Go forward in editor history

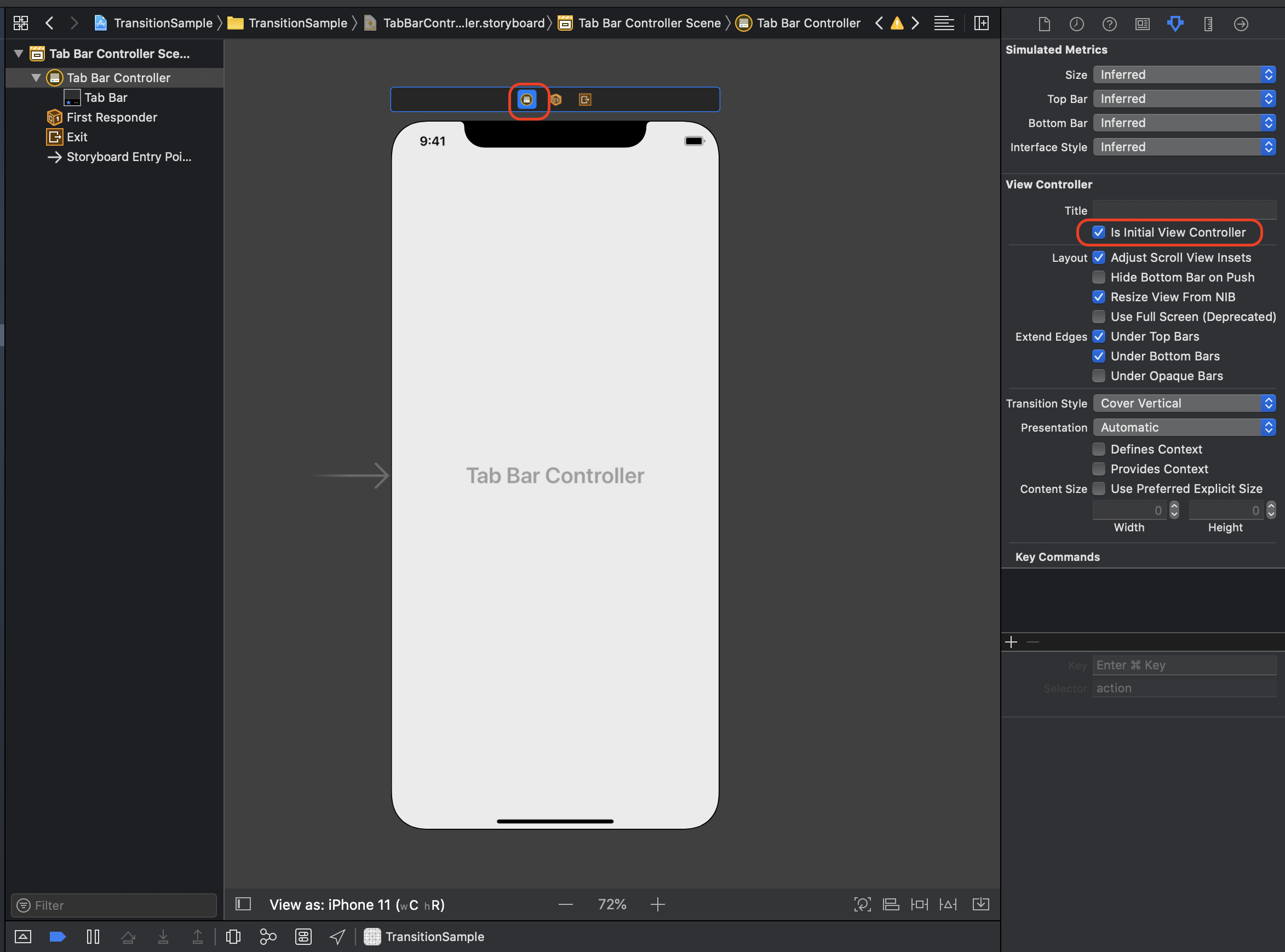pos(74,23)
